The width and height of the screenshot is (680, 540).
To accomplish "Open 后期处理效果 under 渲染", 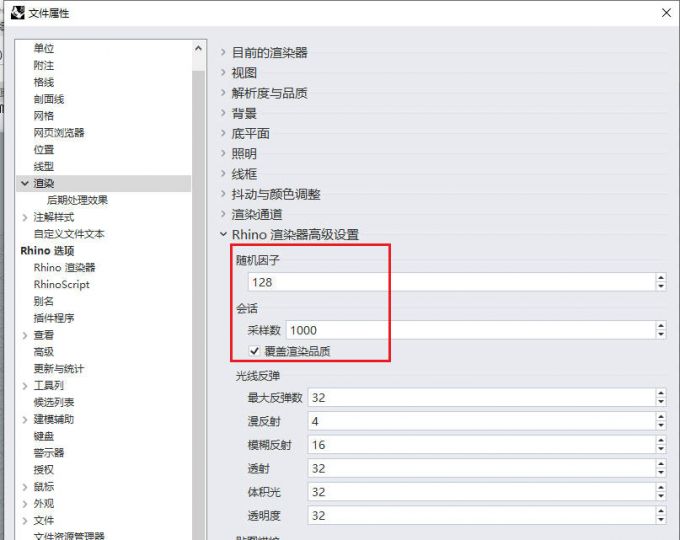I will tap(77, 200).
